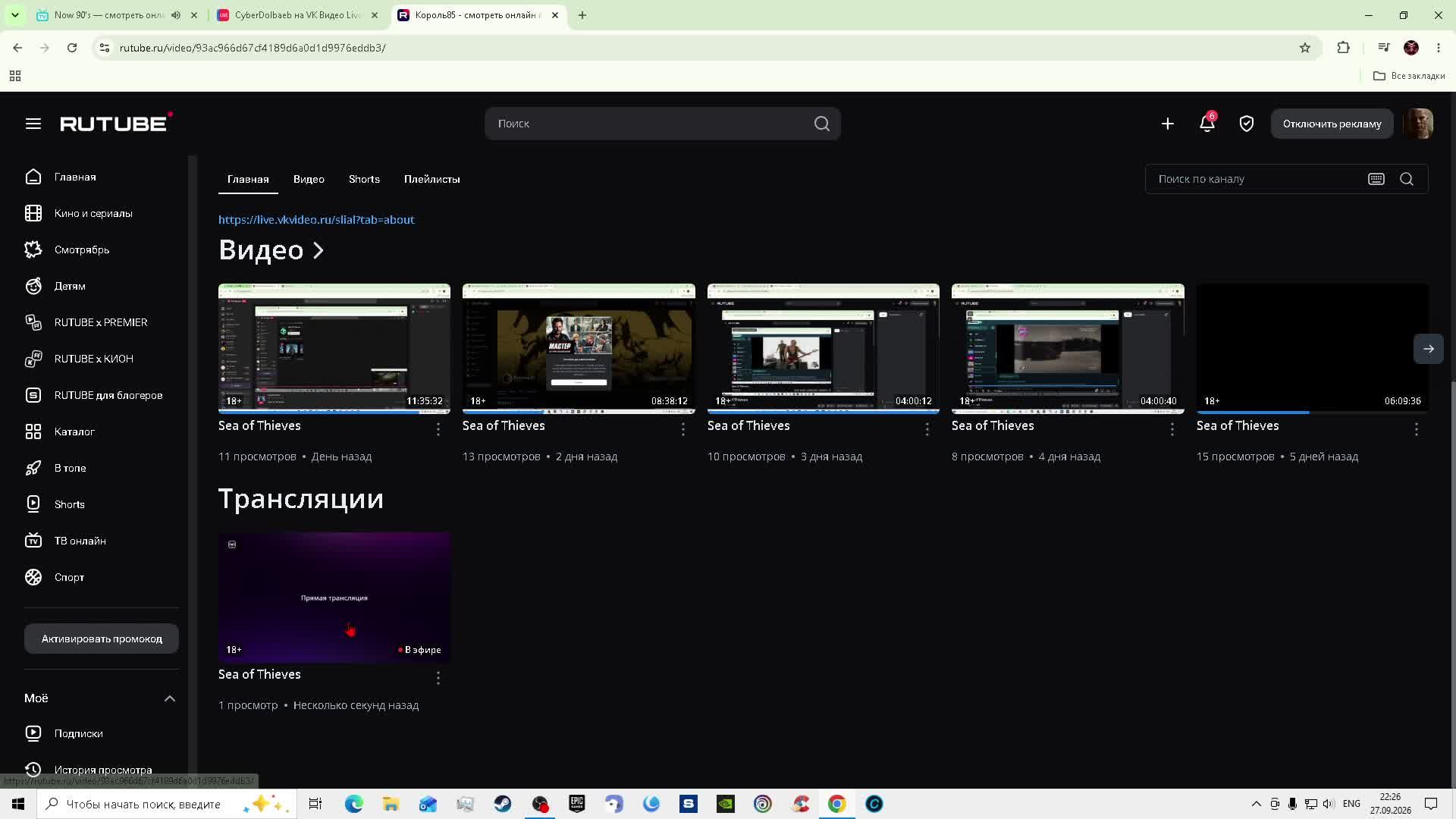Show next videos with the arrow button
This screenshot has height=819, width=1456.
pos(1429,349)
